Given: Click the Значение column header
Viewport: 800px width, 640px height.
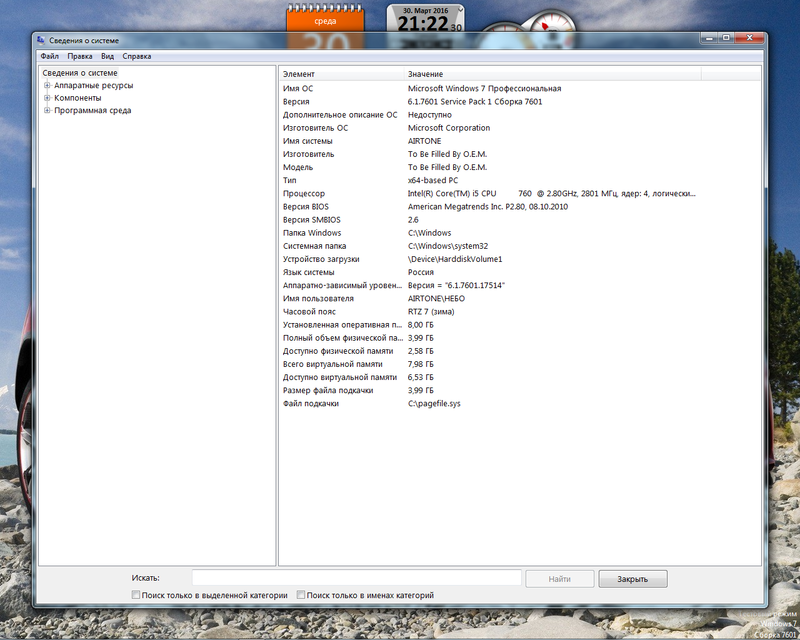Looking at the screenshot, I should tap(553, 74).
